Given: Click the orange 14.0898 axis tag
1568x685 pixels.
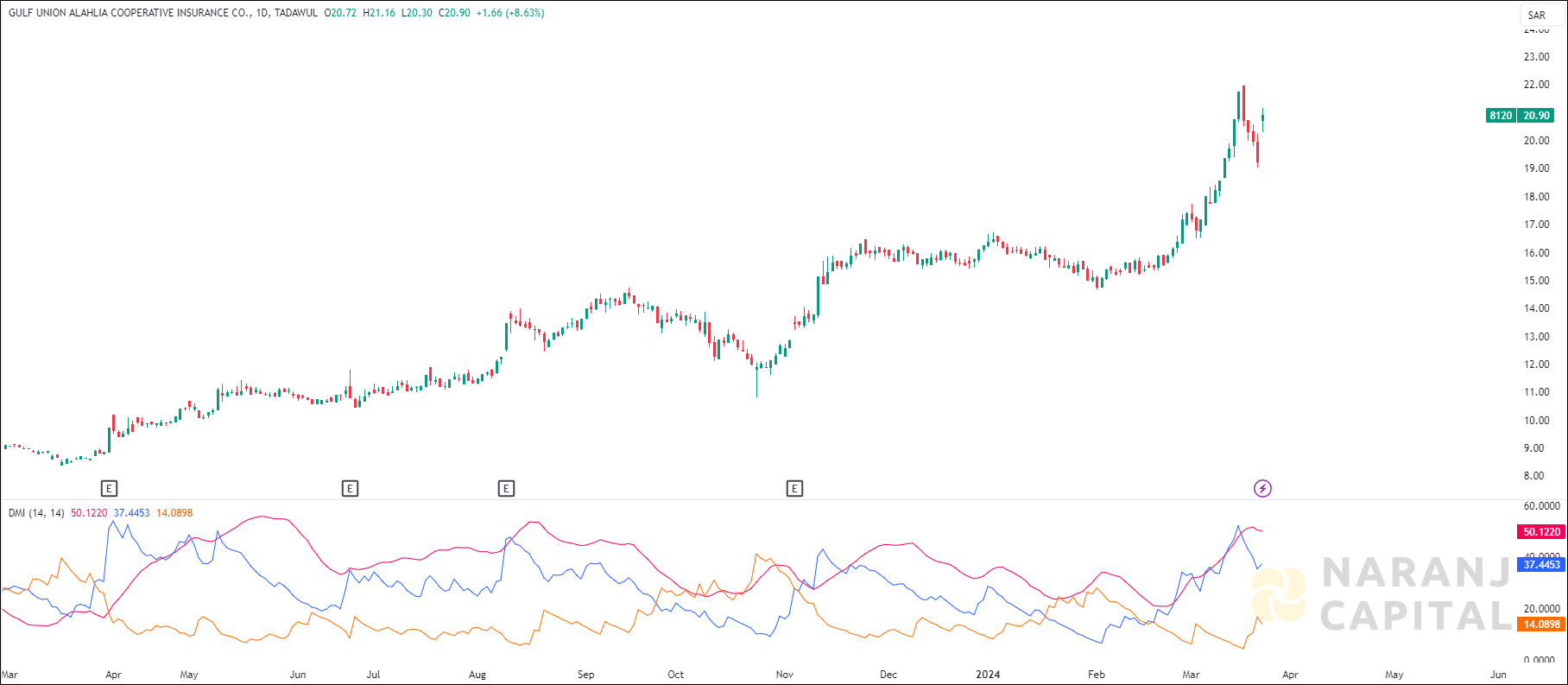Looking at the screenshot, I should tap(1541, 625).
